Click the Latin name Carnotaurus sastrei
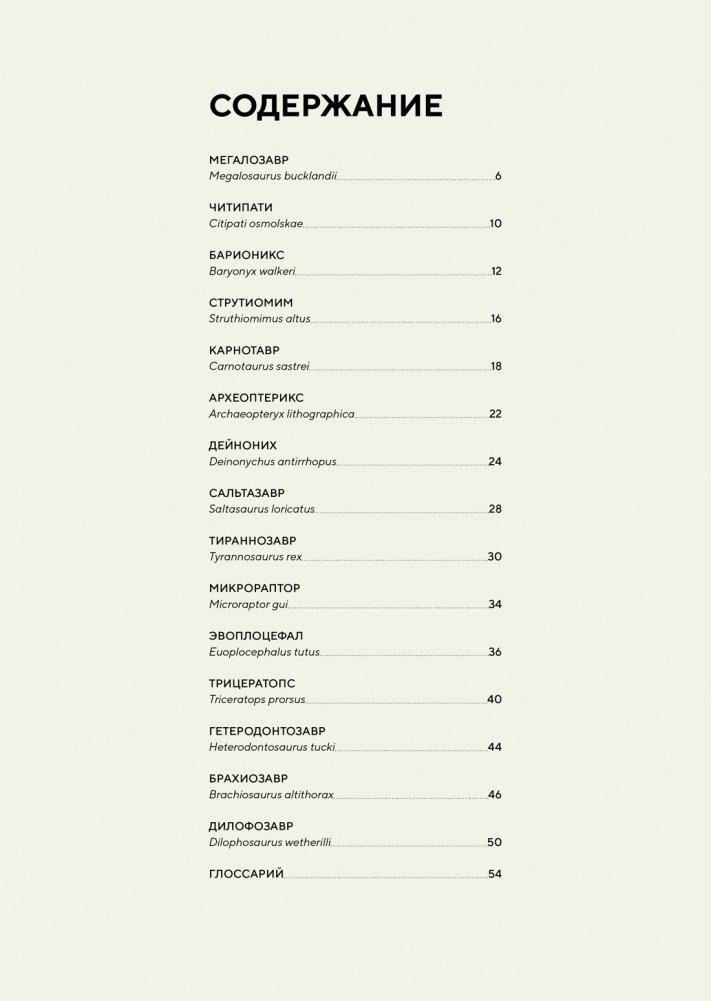 [x=260, y=367]
